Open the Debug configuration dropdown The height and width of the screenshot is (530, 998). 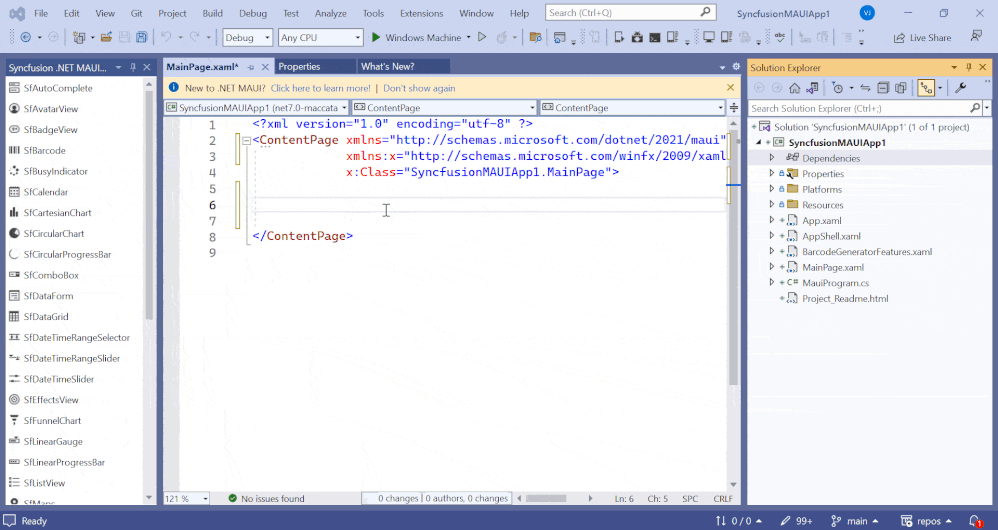248,38
